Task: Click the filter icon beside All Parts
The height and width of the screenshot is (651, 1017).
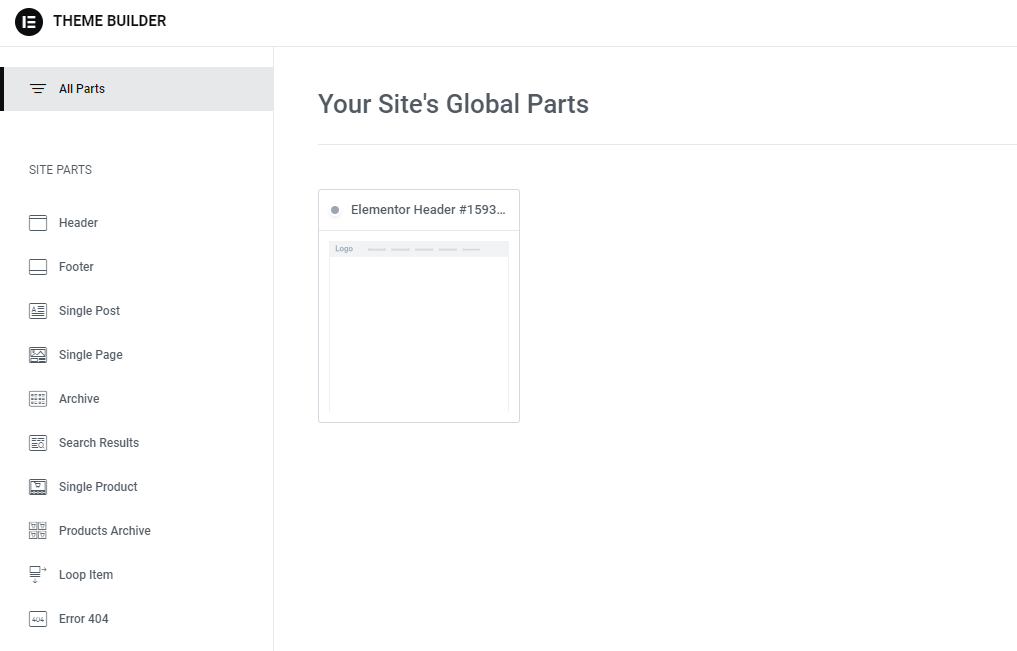Action: click(38, 89)
